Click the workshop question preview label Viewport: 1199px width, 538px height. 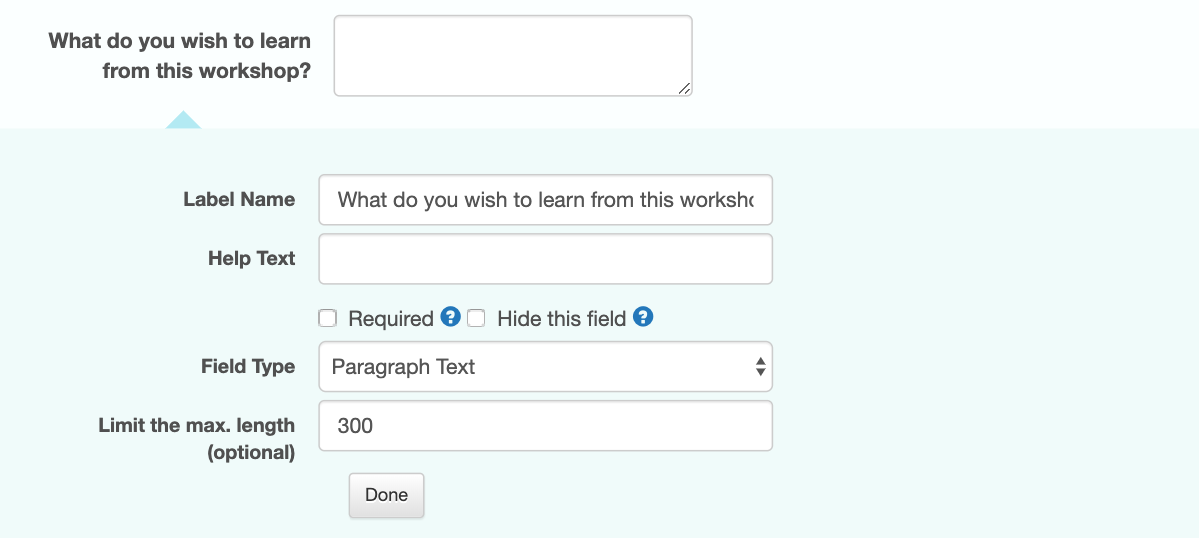click(x=180, y=56)
